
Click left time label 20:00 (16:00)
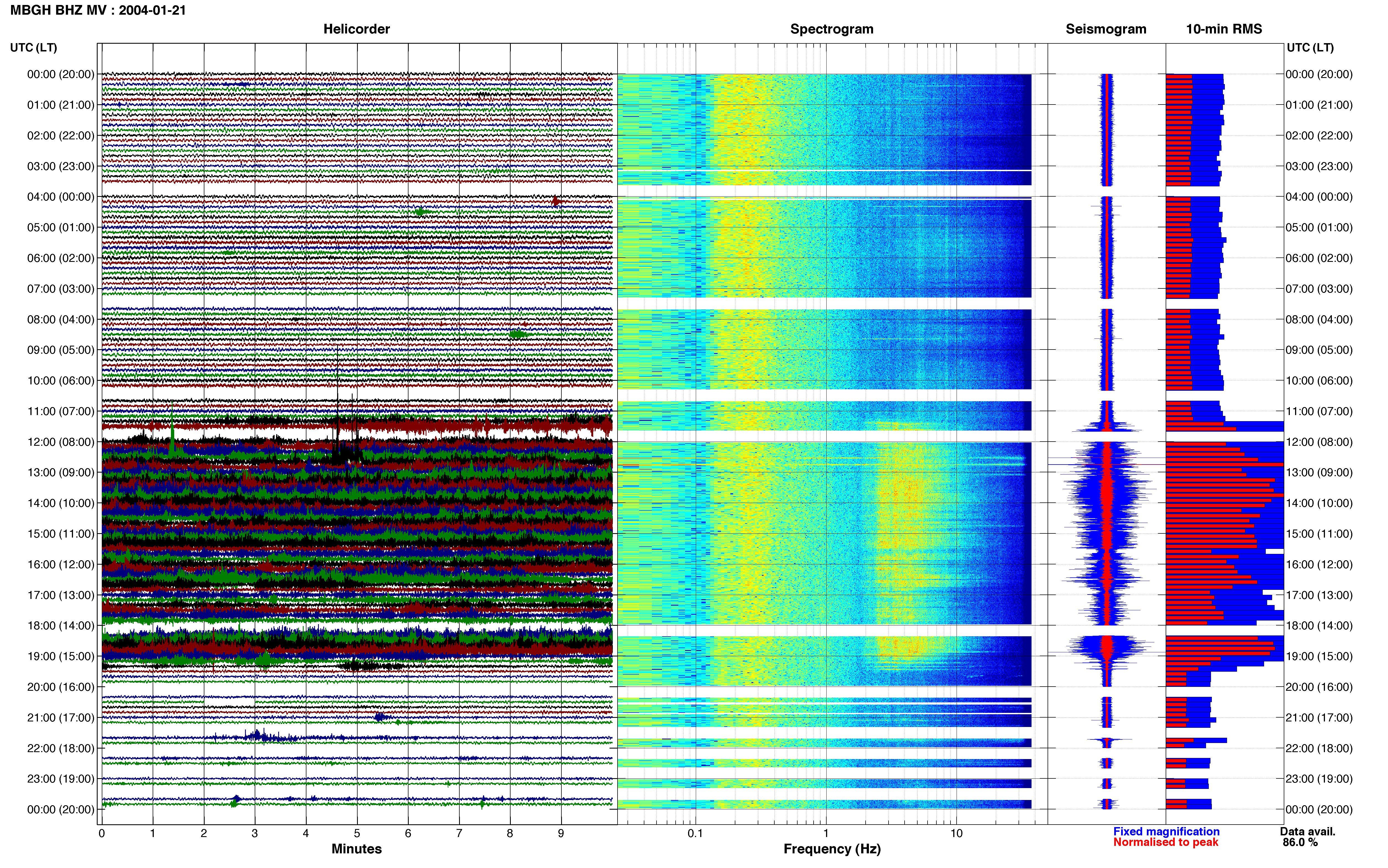[61, 687]
